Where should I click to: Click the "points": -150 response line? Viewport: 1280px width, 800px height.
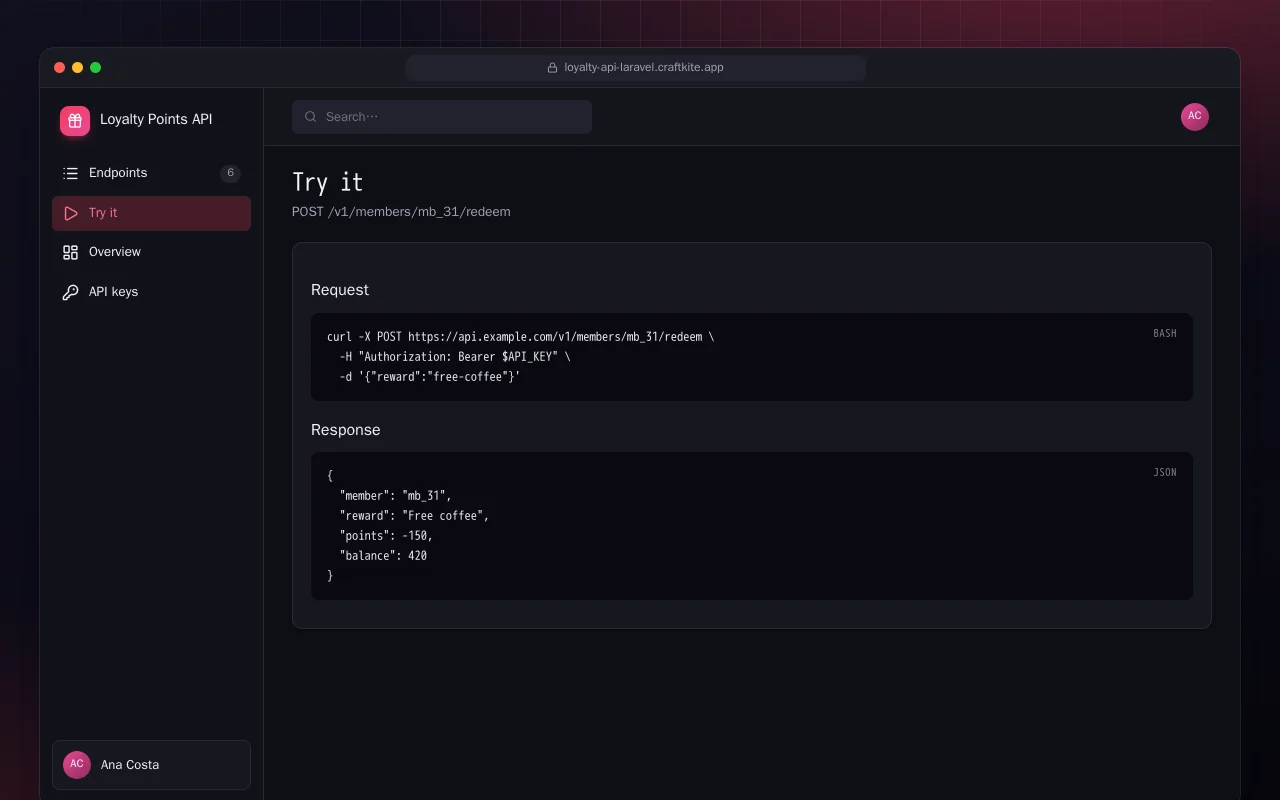coord(386,536)
